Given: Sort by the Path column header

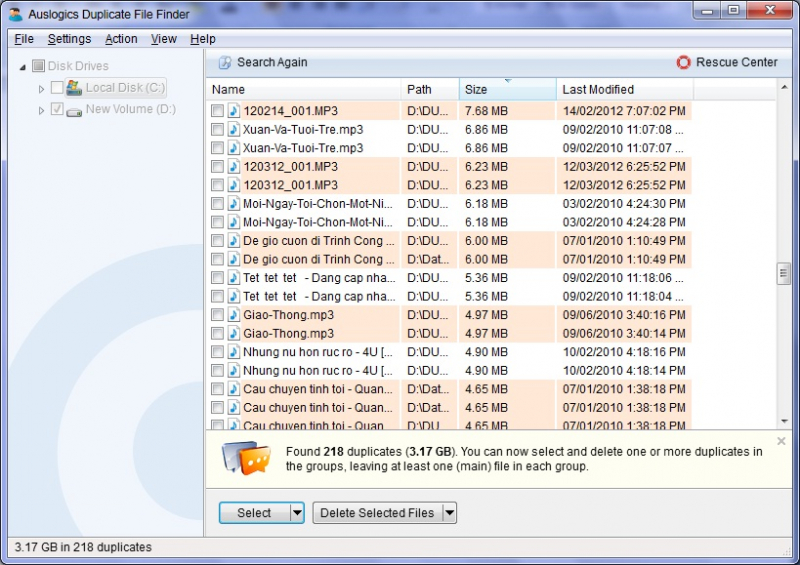Looking at the screenshot, I should (430, 89).
